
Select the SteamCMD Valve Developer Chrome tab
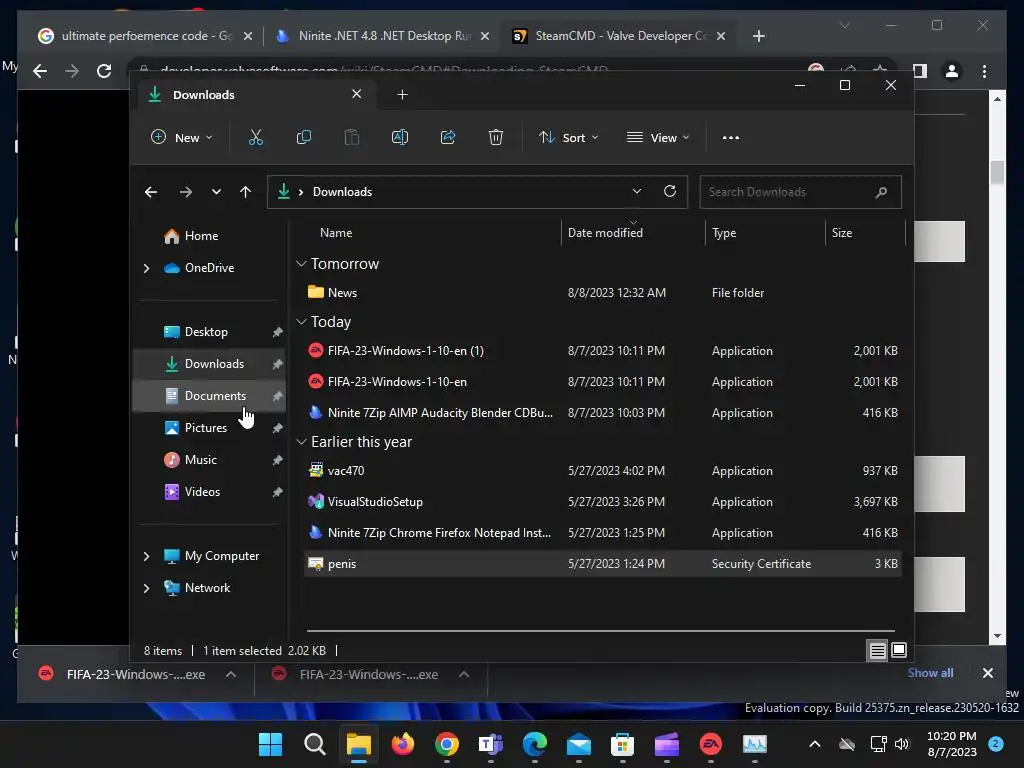(618, 36)
